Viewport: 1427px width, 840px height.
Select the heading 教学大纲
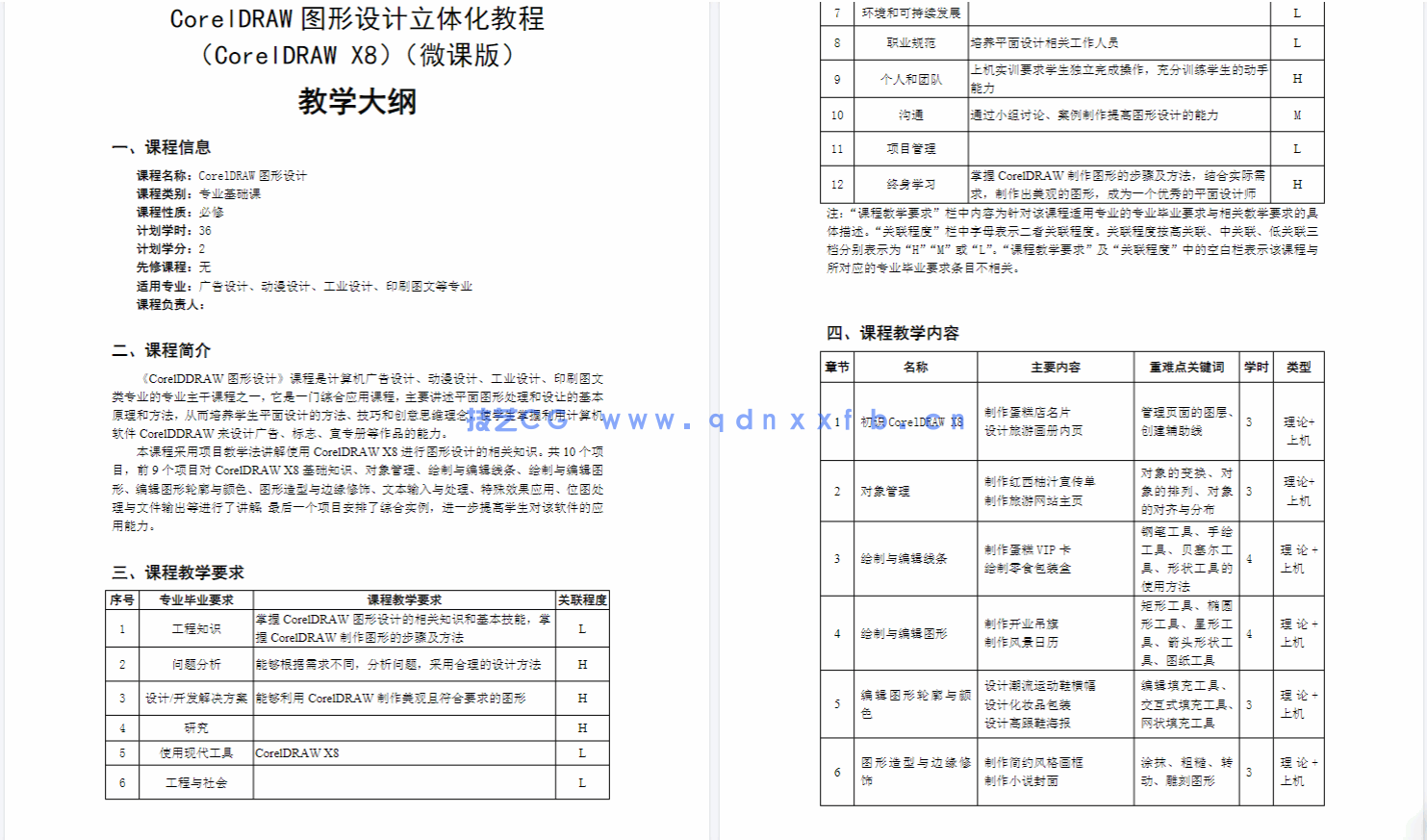(x=358, y=102)
